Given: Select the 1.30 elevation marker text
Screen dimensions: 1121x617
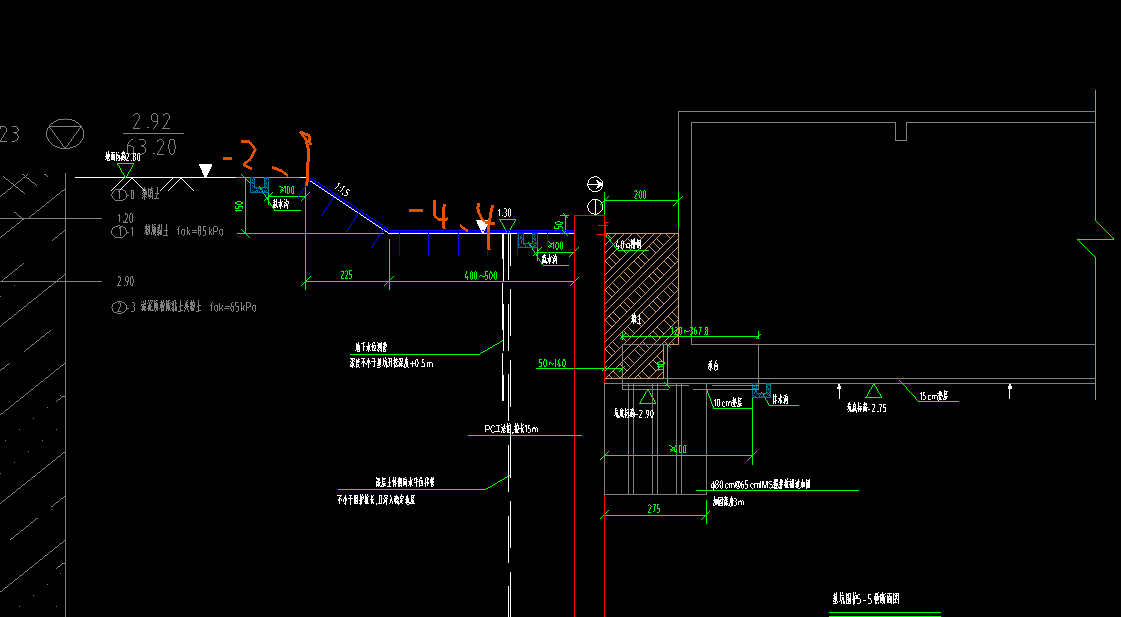Looking at the screenshot, I should pyautogui.click(x=504, y=213).
